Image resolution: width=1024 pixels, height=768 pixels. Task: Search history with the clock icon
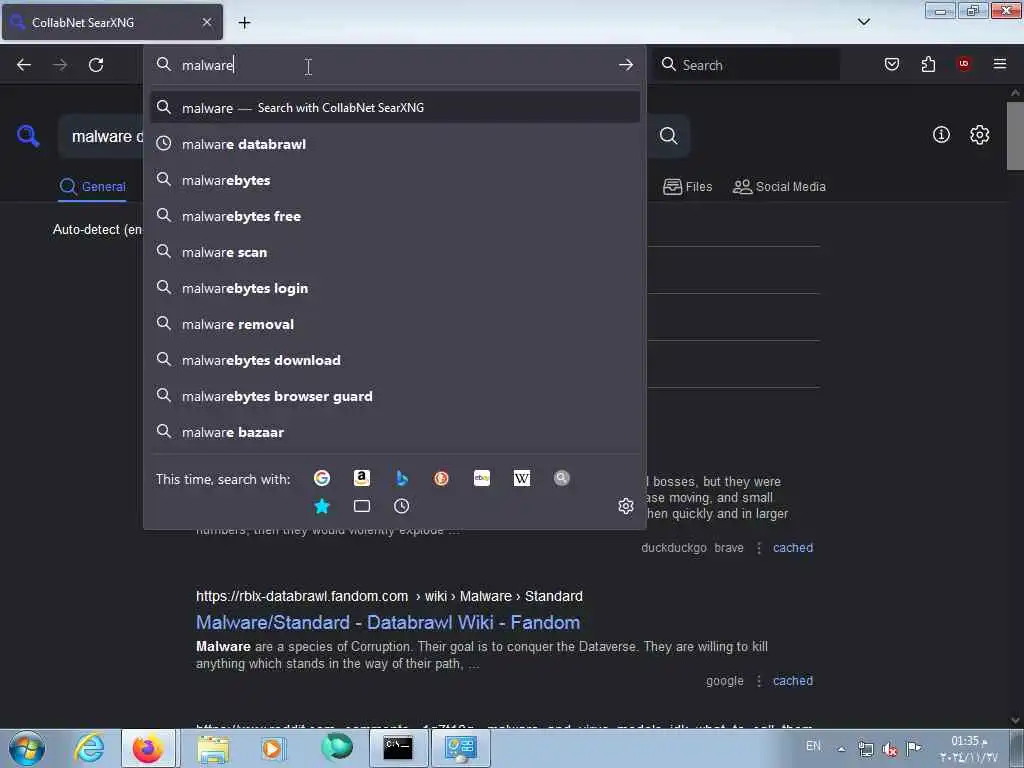click(402, 506)
